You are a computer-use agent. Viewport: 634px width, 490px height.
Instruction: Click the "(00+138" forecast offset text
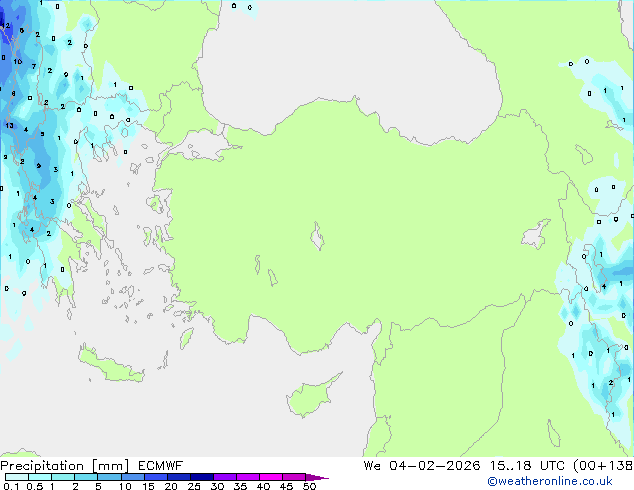(603, 466)
